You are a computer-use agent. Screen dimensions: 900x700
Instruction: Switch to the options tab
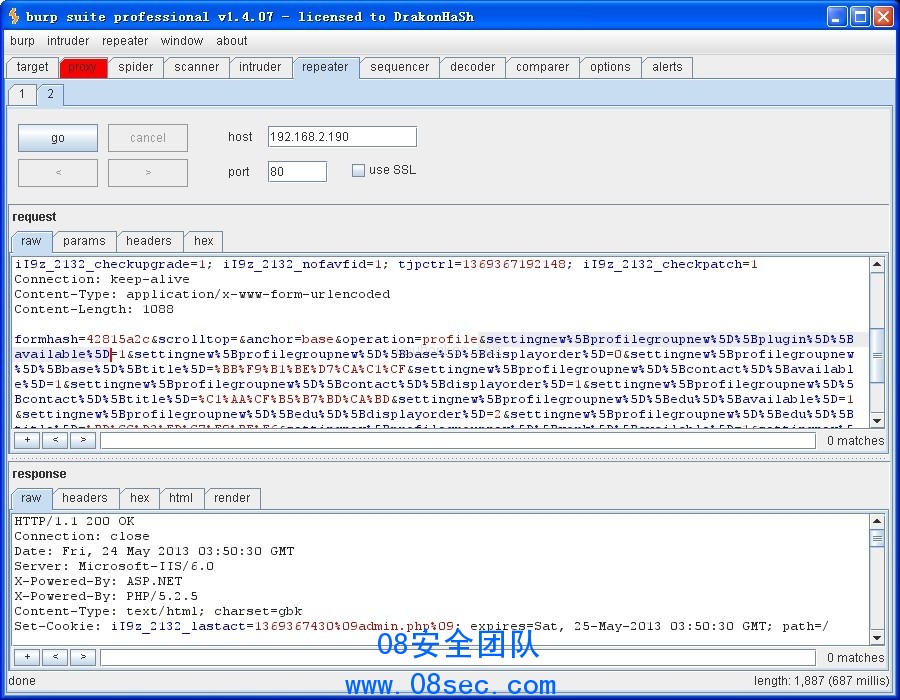611,67
